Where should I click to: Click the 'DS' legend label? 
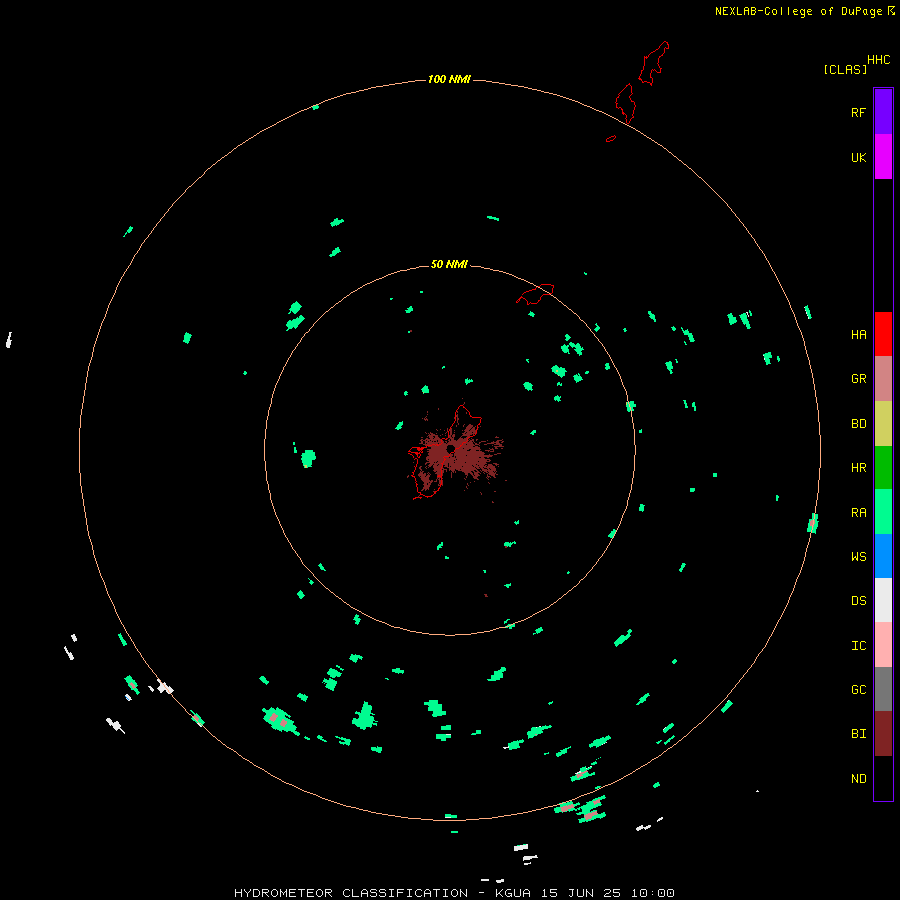point(858,601)
